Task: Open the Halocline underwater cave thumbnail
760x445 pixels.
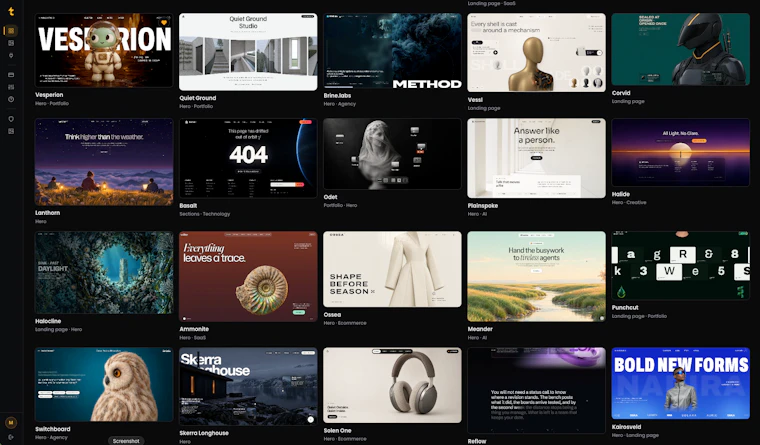Action: point(104,272)
